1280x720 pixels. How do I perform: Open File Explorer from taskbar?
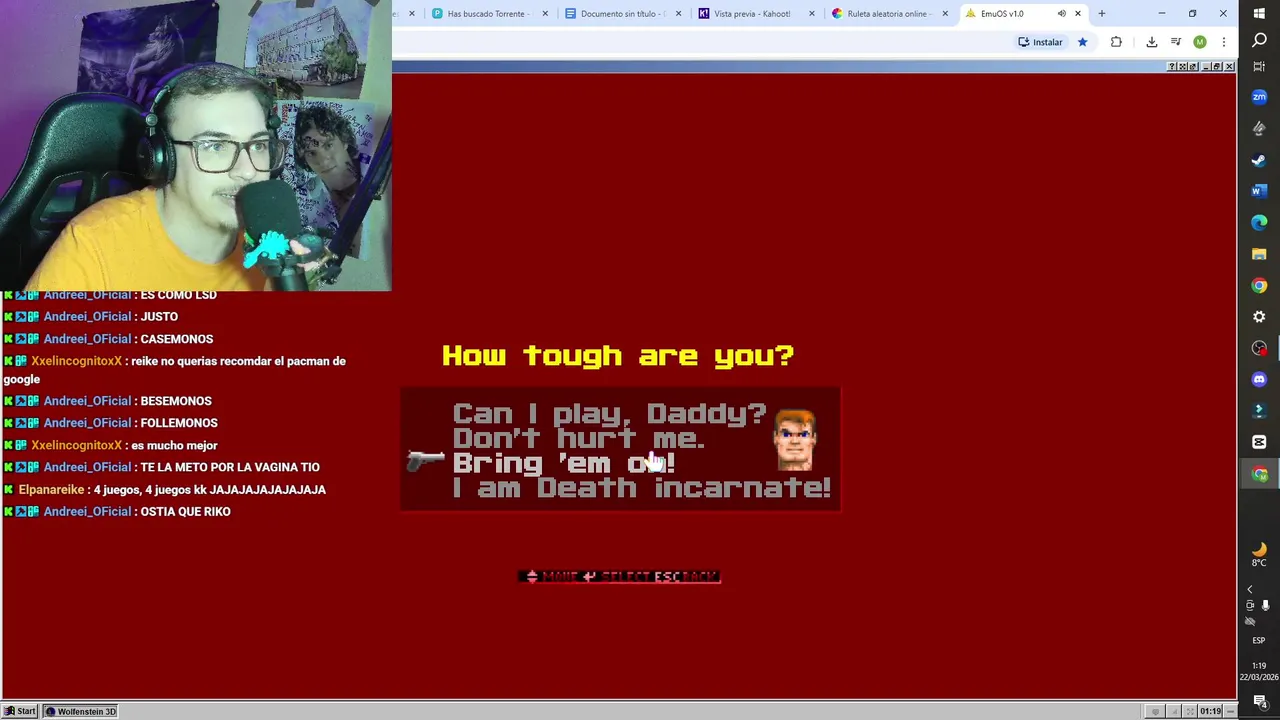coord(1259,254)
